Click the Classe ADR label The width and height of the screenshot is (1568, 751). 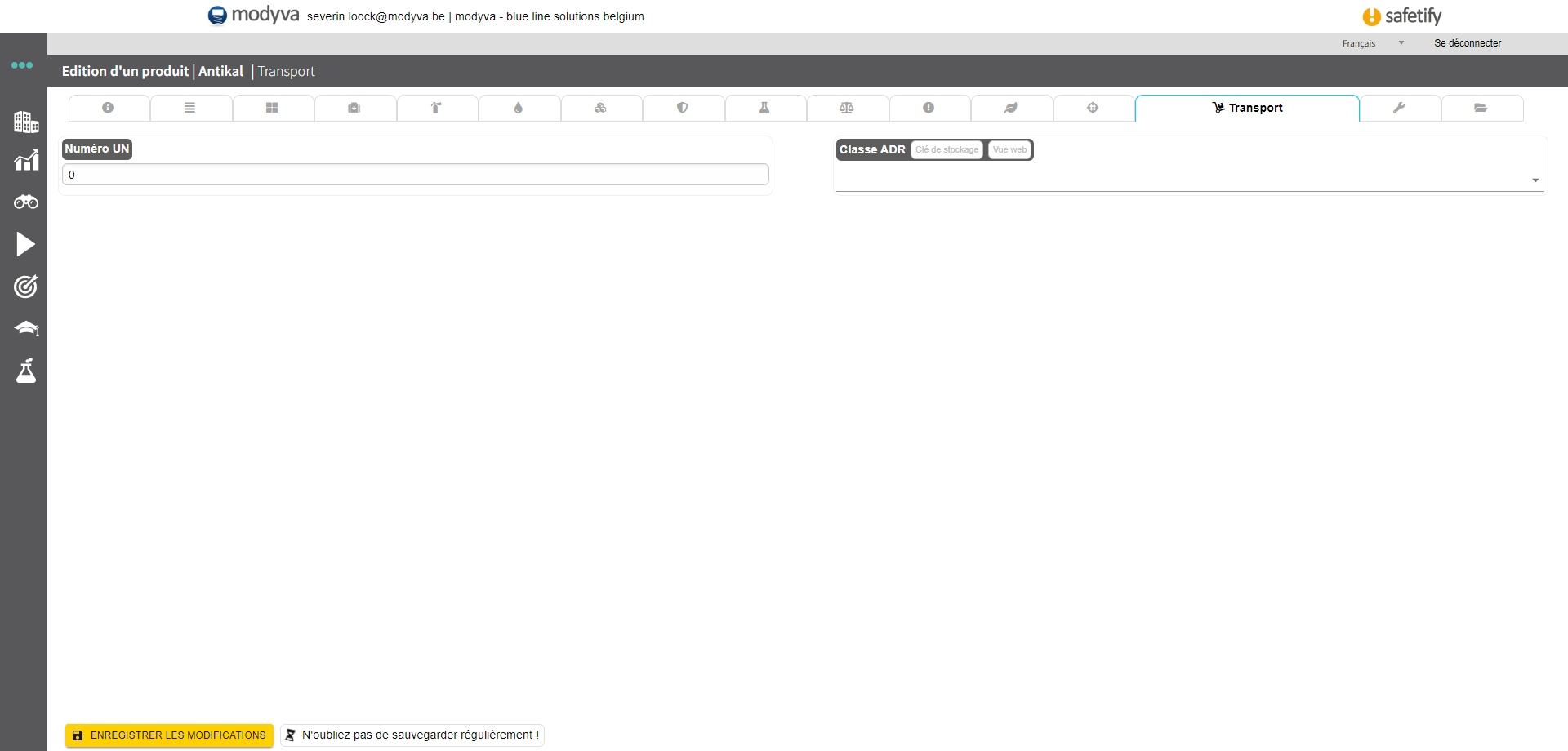872,150
